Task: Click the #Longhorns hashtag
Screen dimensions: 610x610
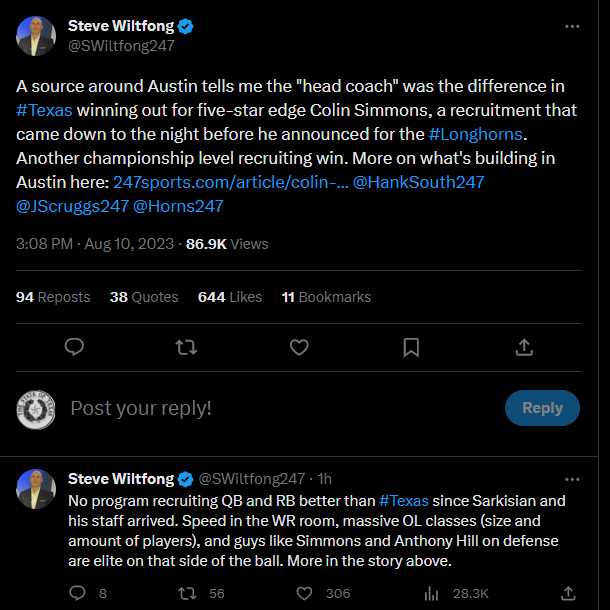Action: 475,133
